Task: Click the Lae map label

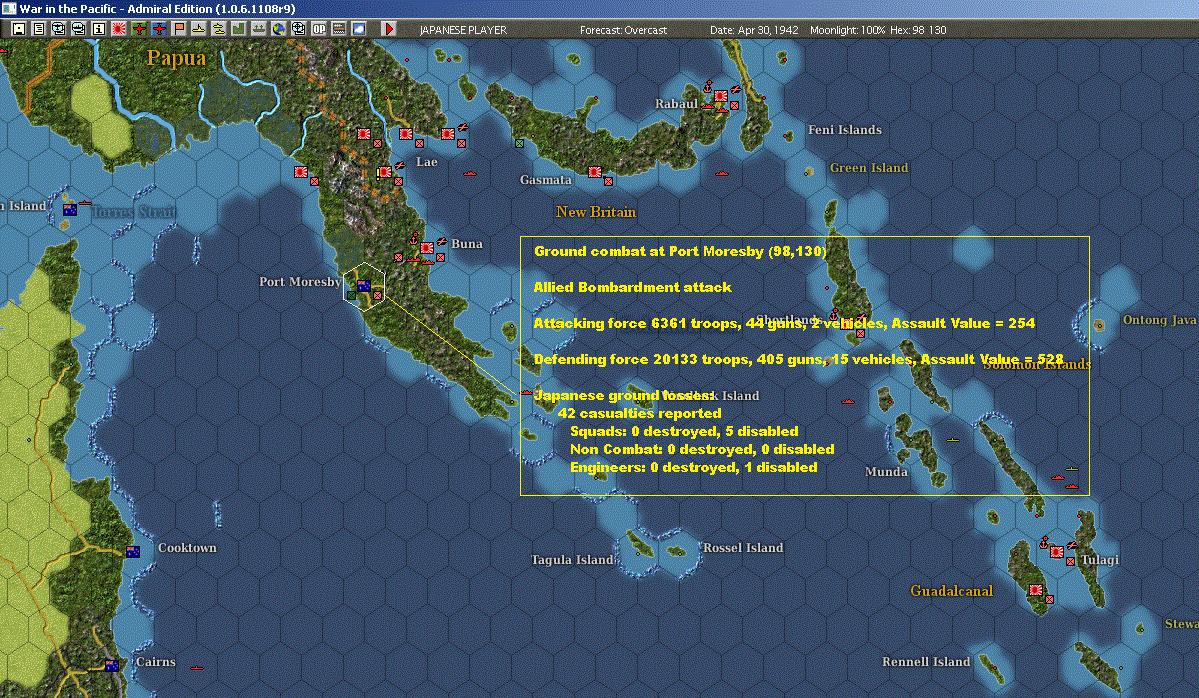Action: coord(427,161)
